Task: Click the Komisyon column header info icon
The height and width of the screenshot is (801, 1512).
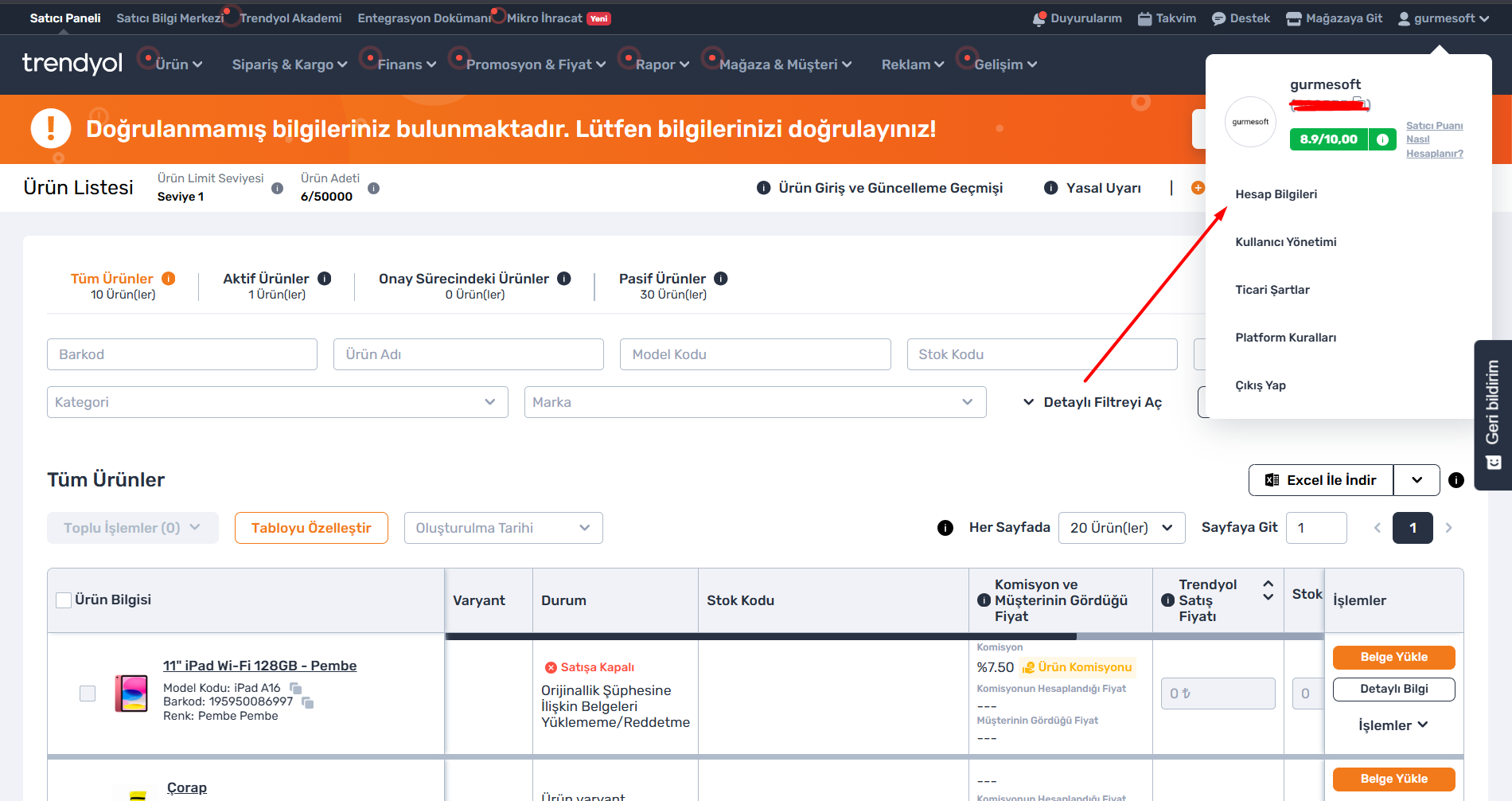Action: (984, 600)
